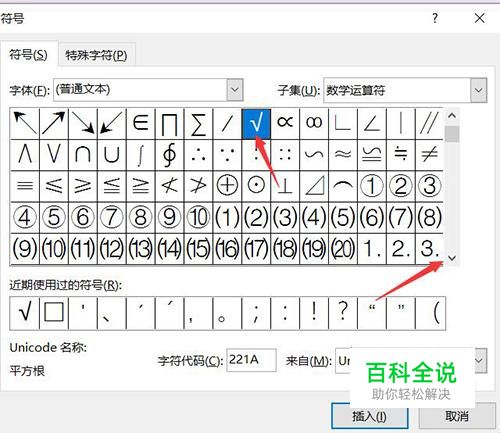Select the angle ∠ symbol
The height and width of the screenshot is (433, 500).
point(372,123)
